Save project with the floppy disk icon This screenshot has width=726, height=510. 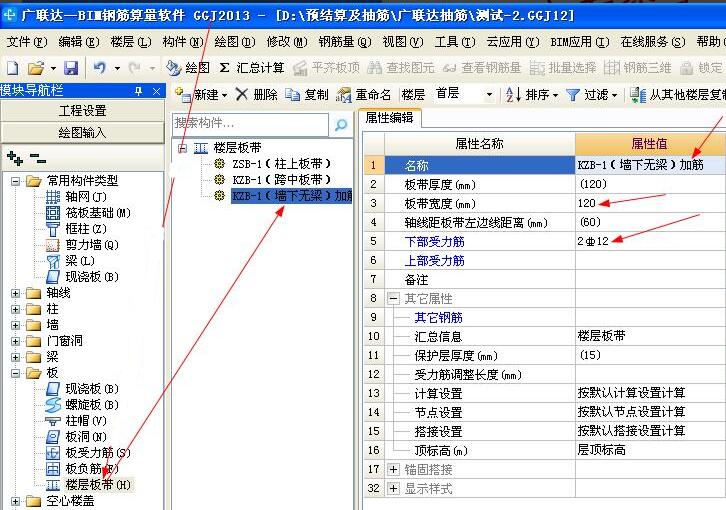click(x=70, y=68)
